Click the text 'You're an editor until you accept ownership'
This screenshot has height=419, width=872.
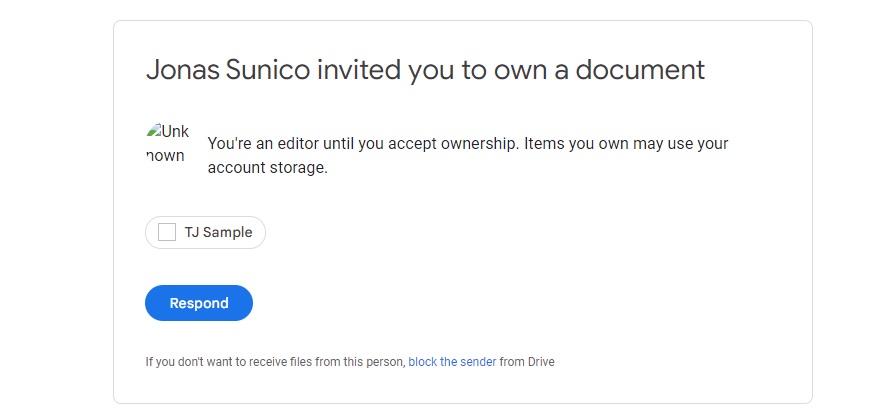tap(363, 144)
